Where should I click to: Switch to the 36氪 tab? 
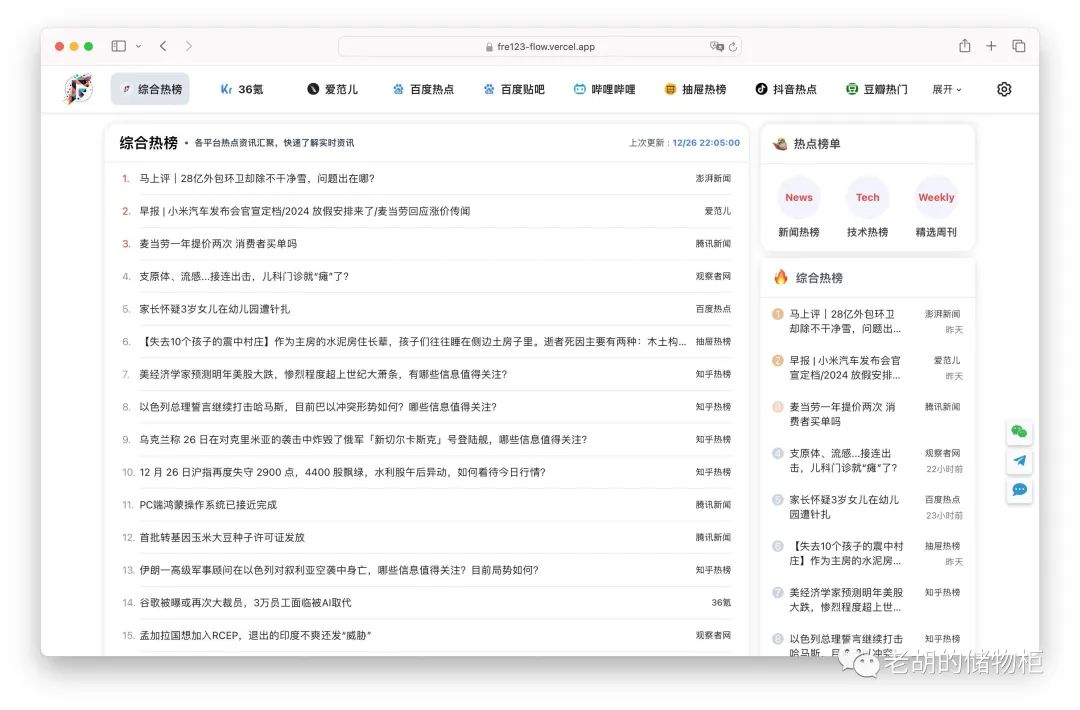242,89
